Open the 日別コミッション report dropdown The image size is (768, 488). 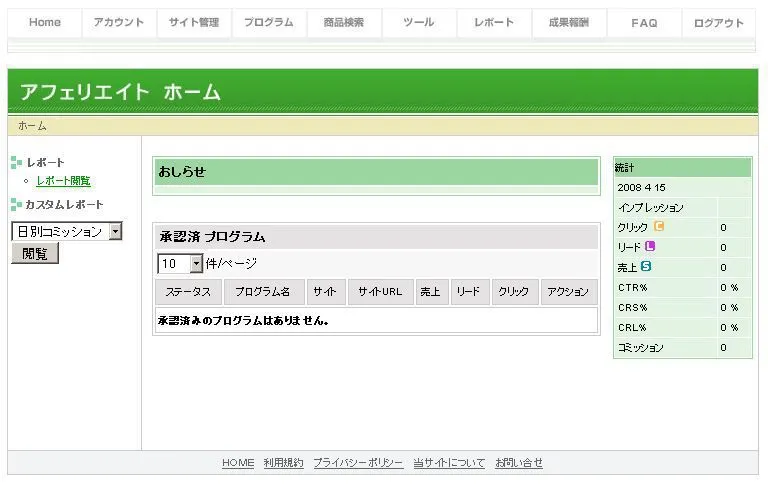point(115,231)
